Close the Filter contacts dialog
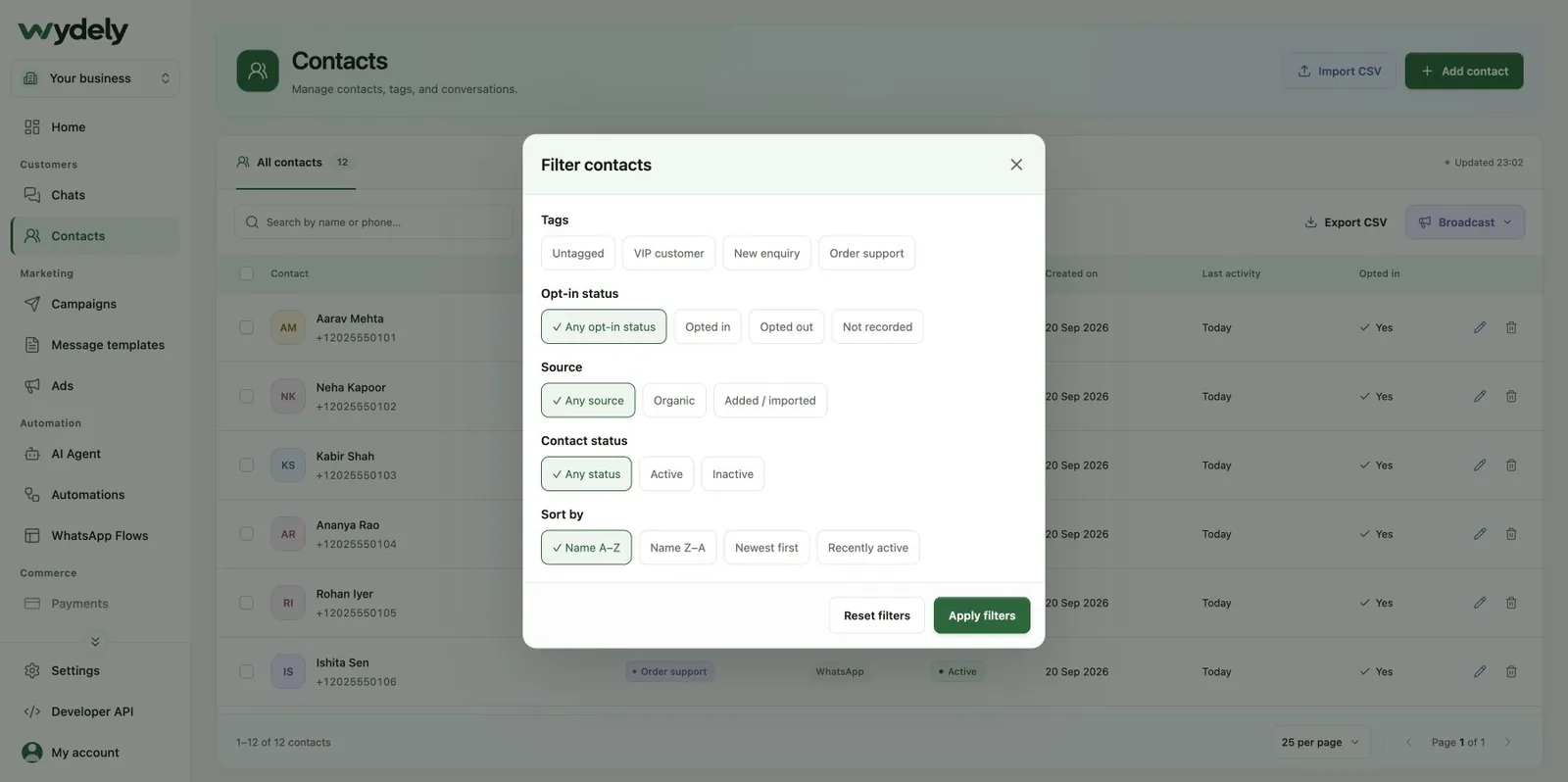Viewport: 1568px width, 782px height. tap(1016, 165)
